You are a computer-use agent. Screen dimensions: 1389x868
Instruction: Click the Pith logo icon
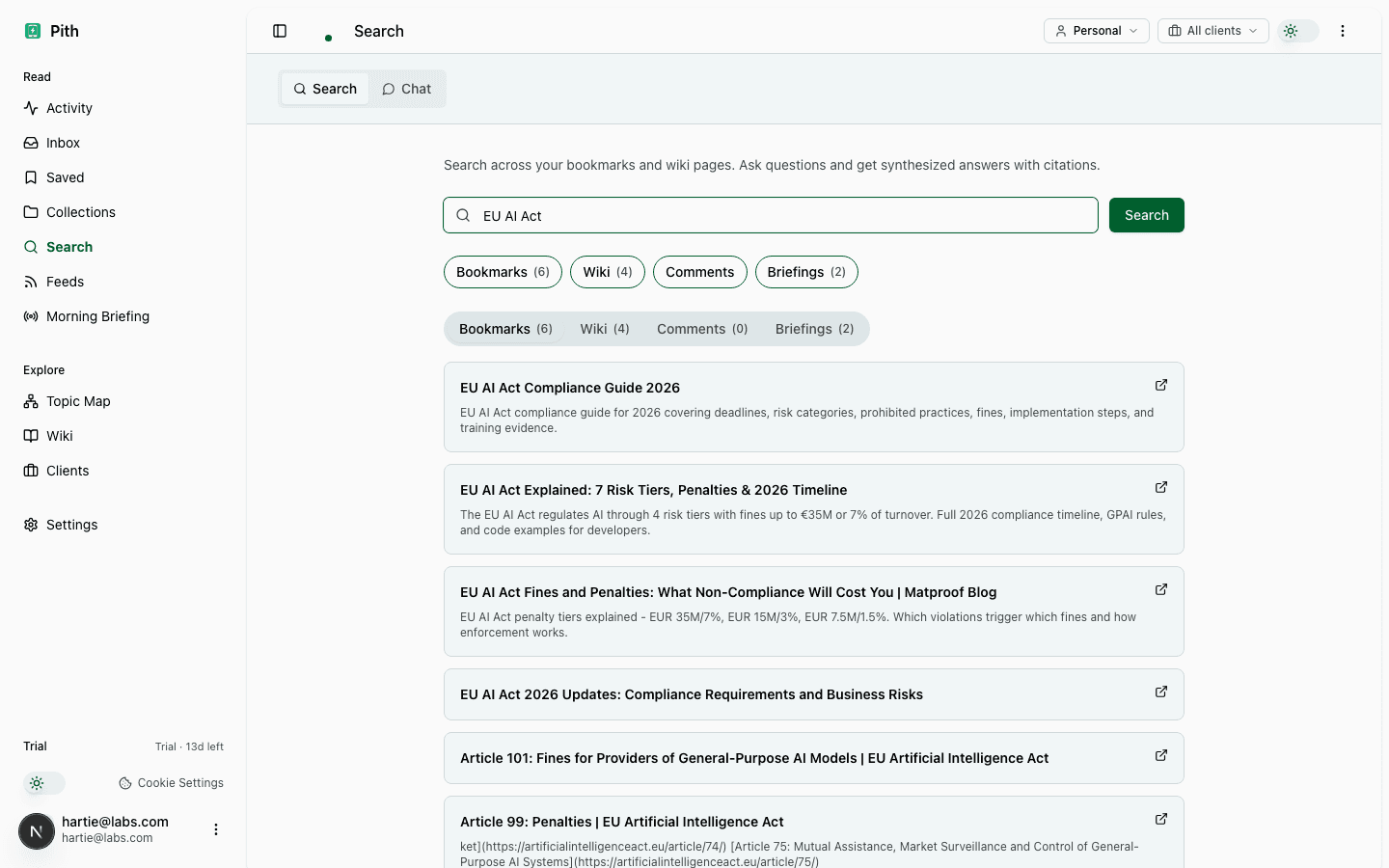[x=33, y=31]
